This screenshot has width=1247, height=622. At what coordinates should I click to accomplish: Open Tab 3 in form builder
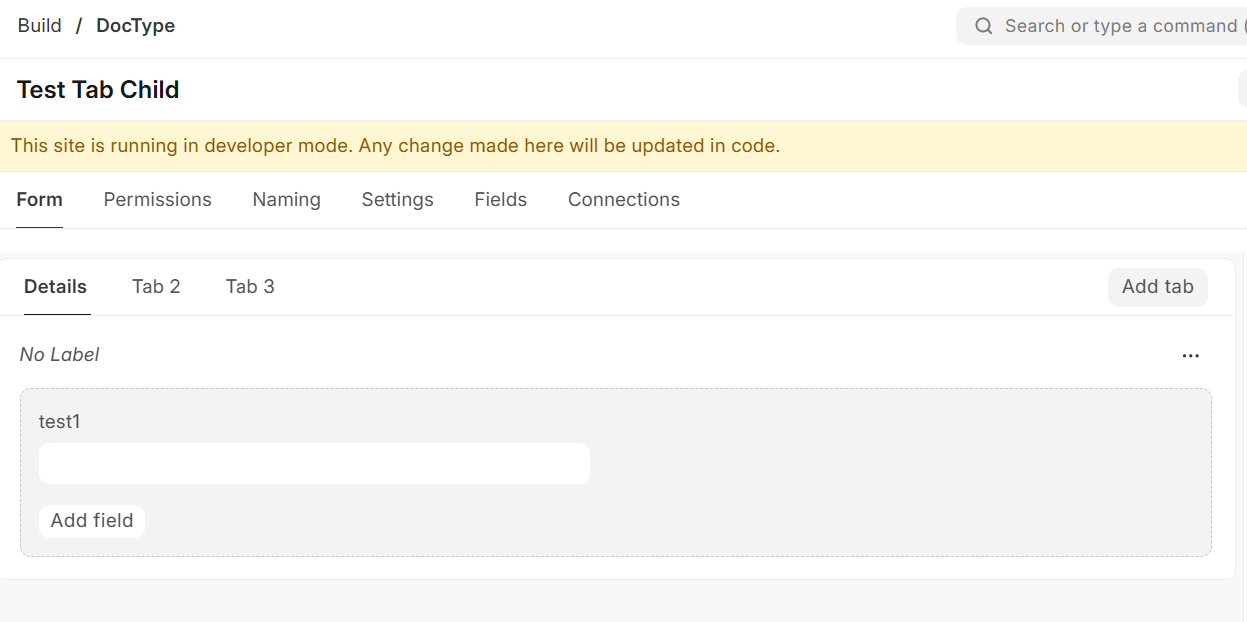coord(250,287)
